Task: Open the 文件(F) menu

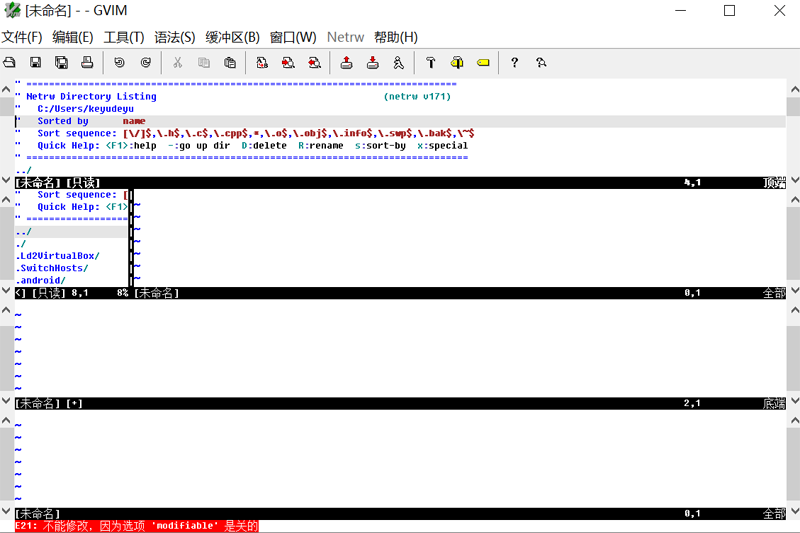Action: (x=22, y=37)
